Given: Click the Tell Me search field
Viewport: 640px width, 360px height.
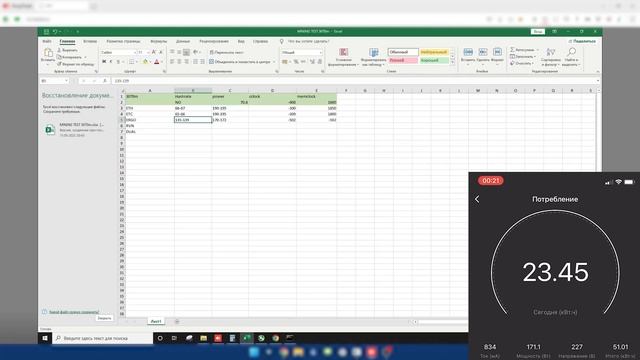Looking at the screenshot, I should 308,41.
